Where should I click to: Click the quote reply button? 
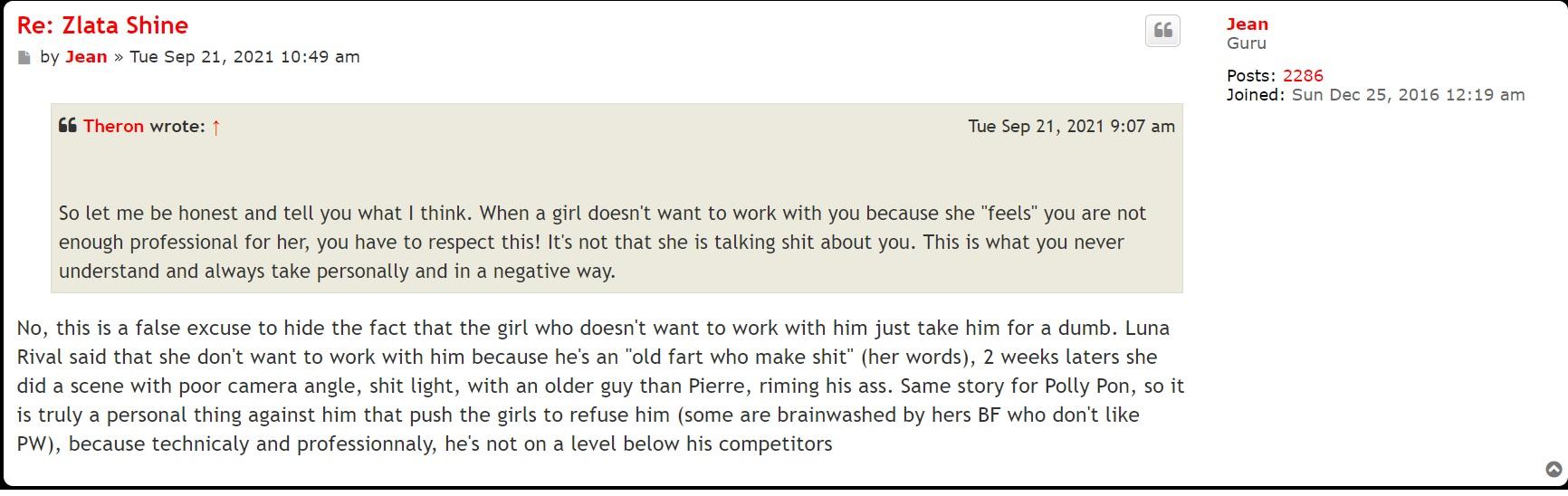[x=1163, y=31]
